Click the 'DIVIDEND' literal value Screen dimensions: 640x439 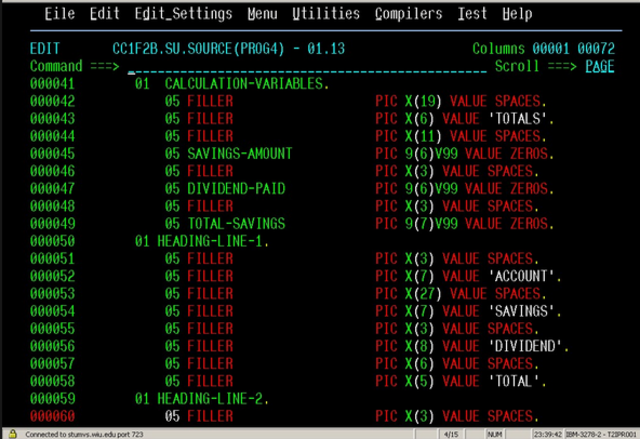525,347
